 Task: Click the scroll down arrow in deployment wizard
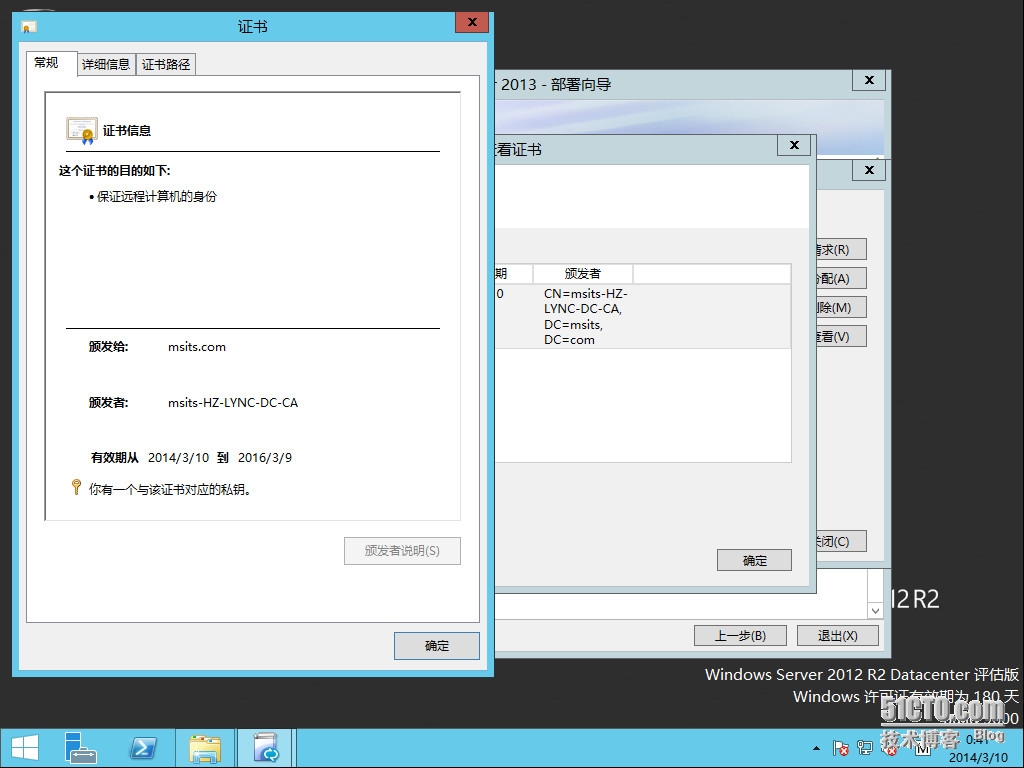click(x=875, y=611)
